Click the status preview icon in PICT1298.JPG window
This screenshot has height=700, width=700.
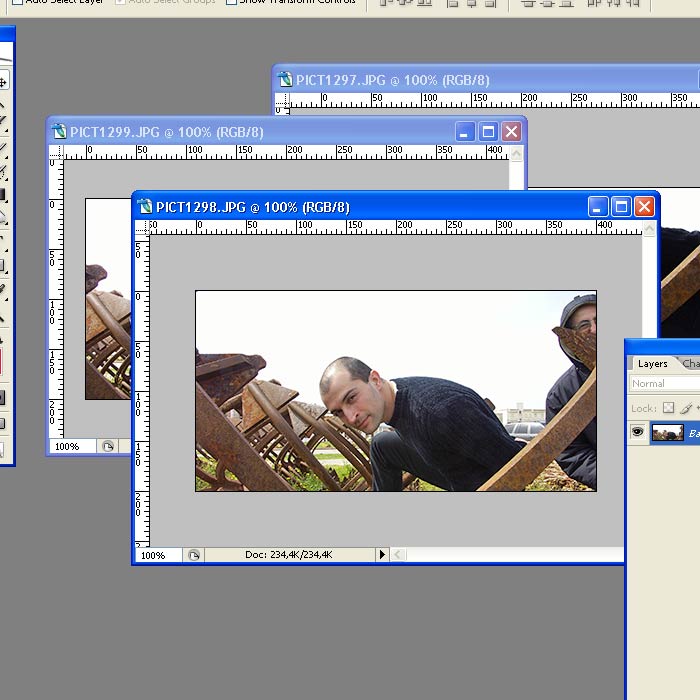point(194,555)
